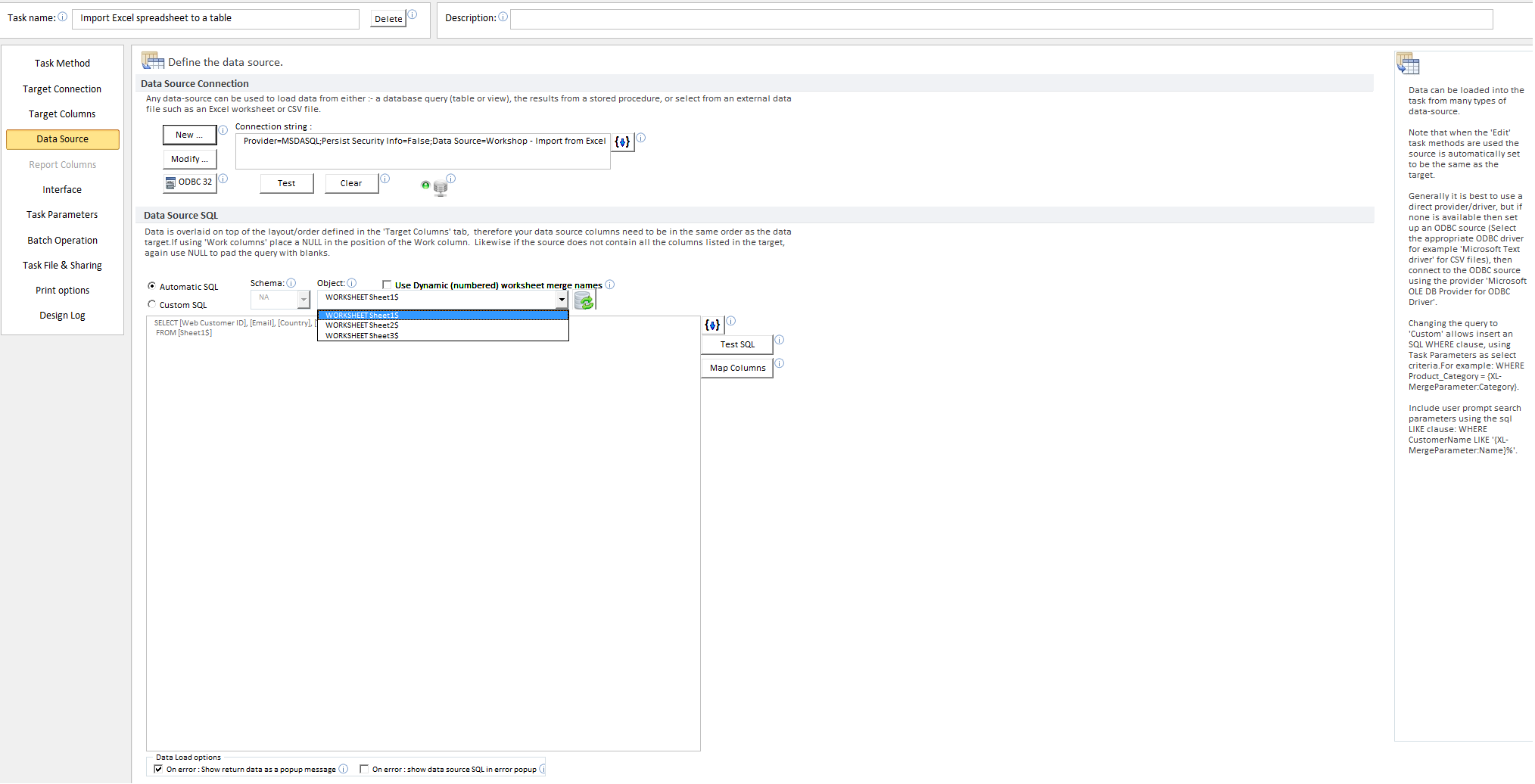Uncheck show return data as popup message

pyautogui.click(x=158, y=769)
